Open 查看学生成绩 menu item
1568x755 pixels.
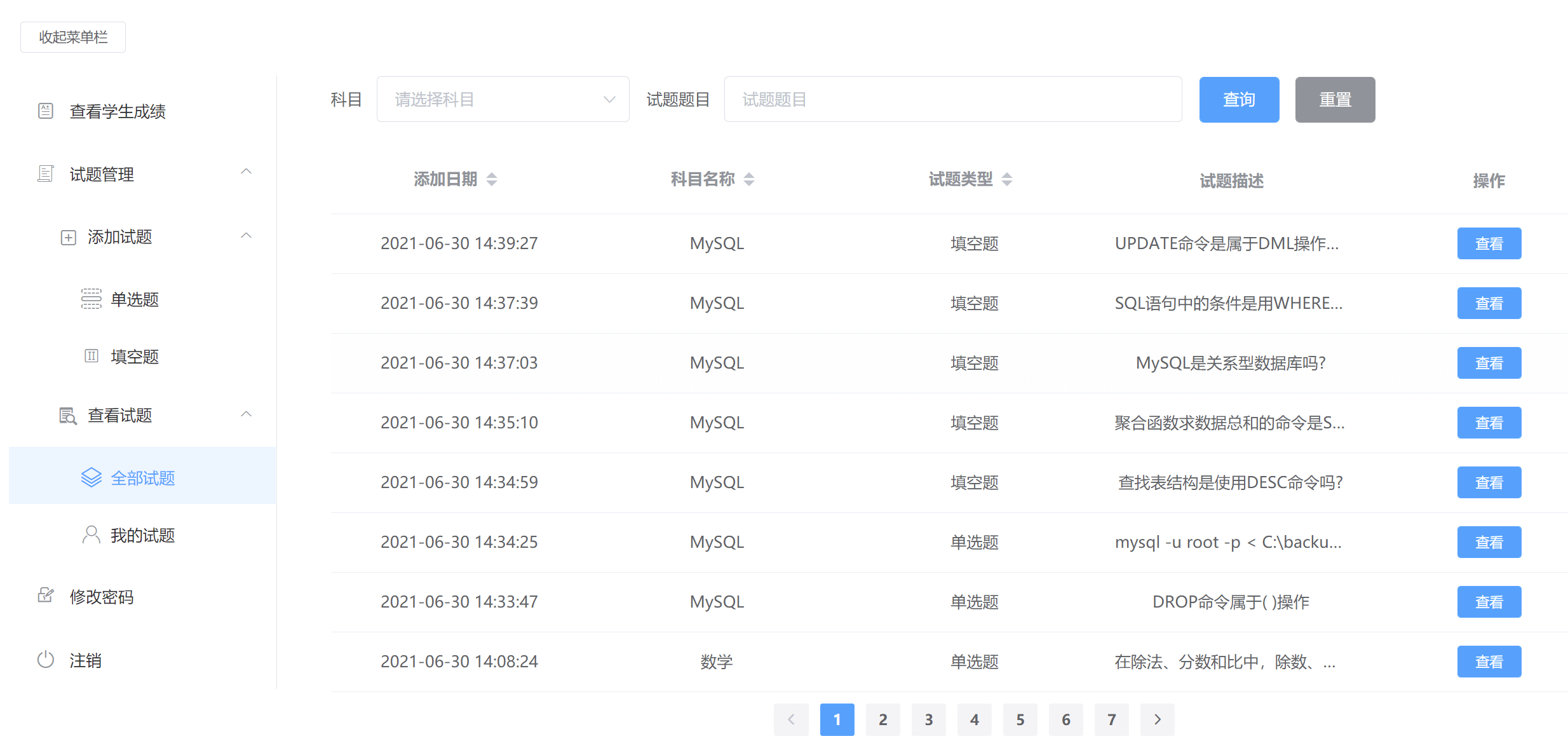click(143, 111)
